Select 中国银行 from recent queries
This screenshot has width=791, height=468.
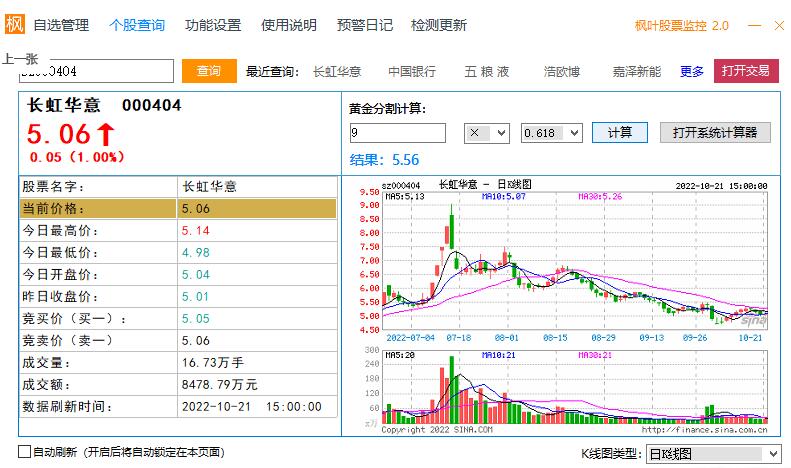click(x=412, y=71)
